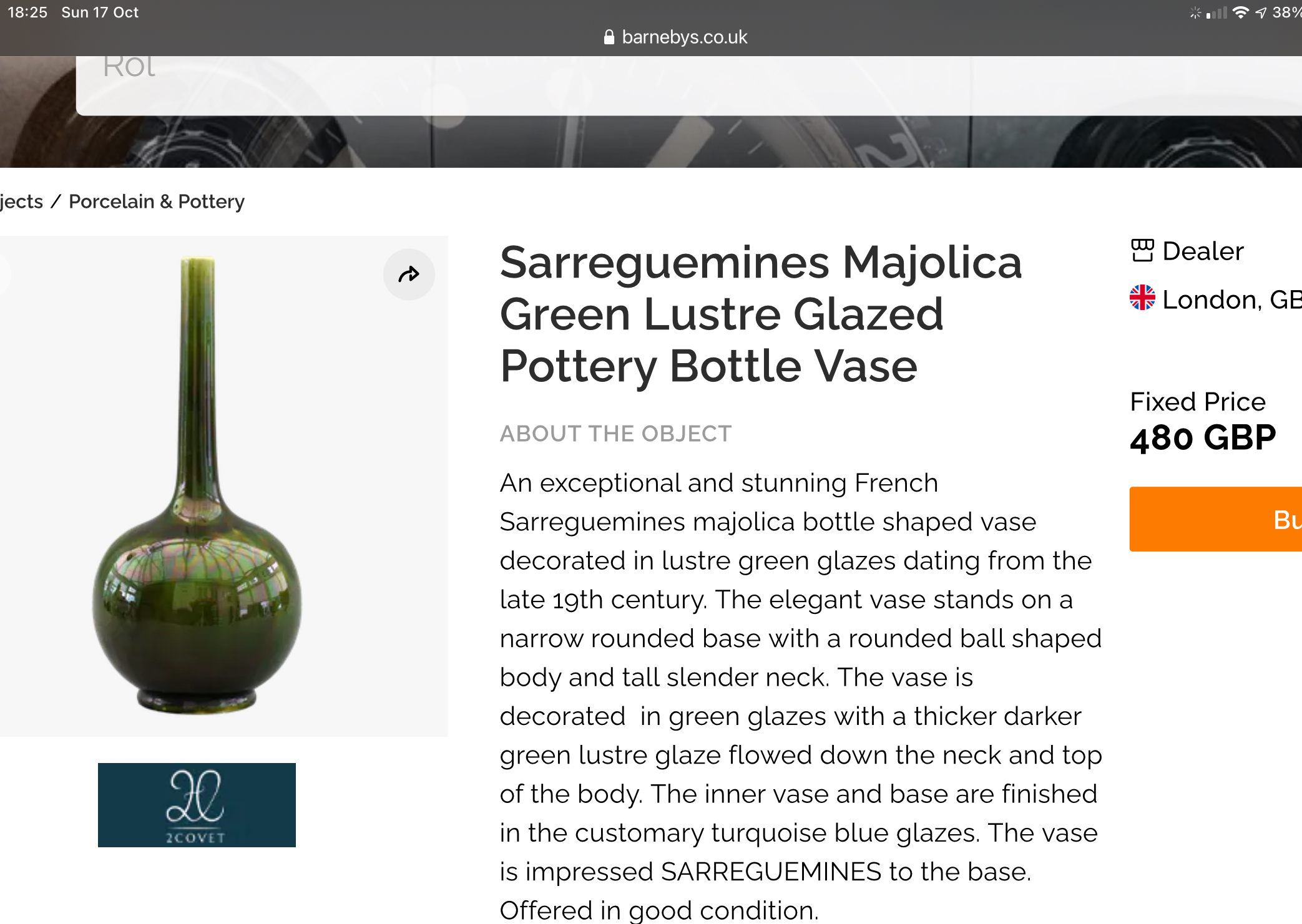
Task: Open the green bottle vase photo
Action: click(x=197, y=485)
